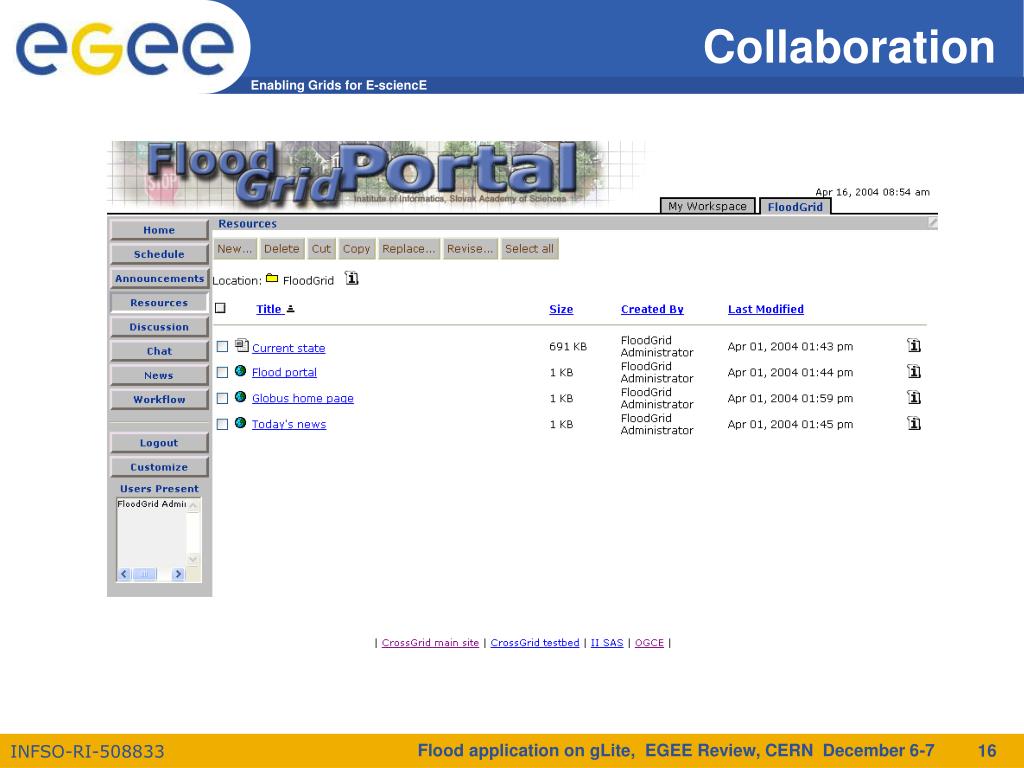The image size is (1024, 768).
Task: Open the OGCE footer link
Action: (649, 643)
